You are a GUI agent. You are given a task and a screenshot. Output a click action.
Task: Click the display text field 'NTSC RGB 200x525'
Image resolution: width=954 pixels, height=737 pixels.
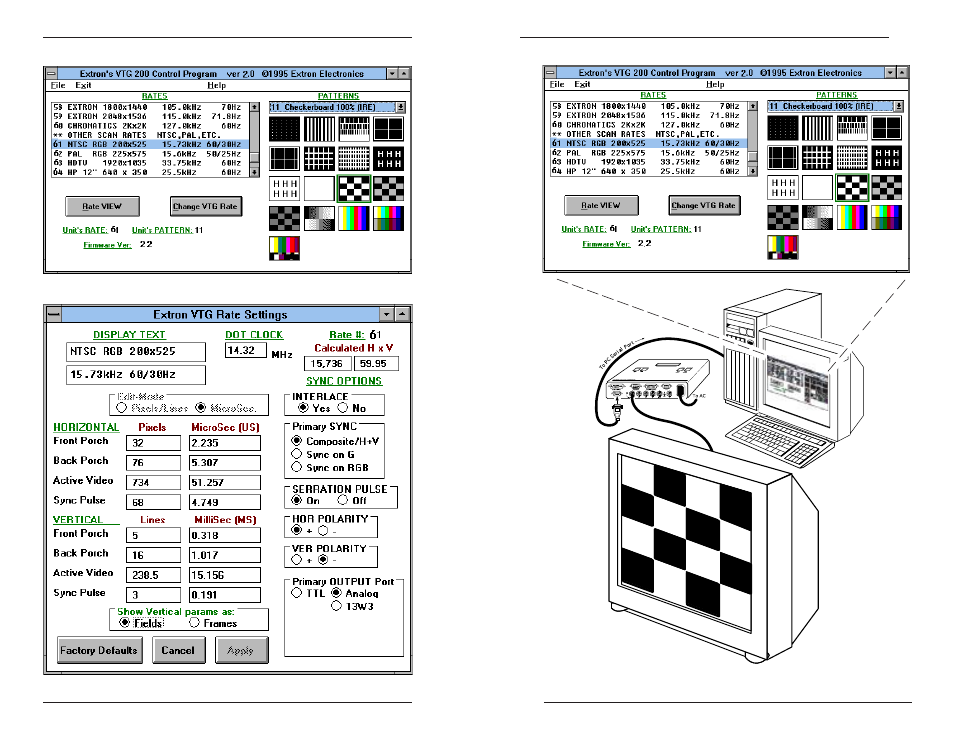point(136,352)
